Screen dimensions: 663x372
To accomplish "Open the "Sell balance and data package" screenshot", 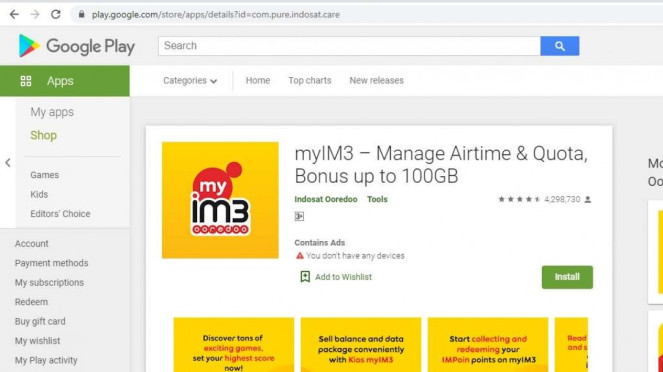I will coord(361,345).
